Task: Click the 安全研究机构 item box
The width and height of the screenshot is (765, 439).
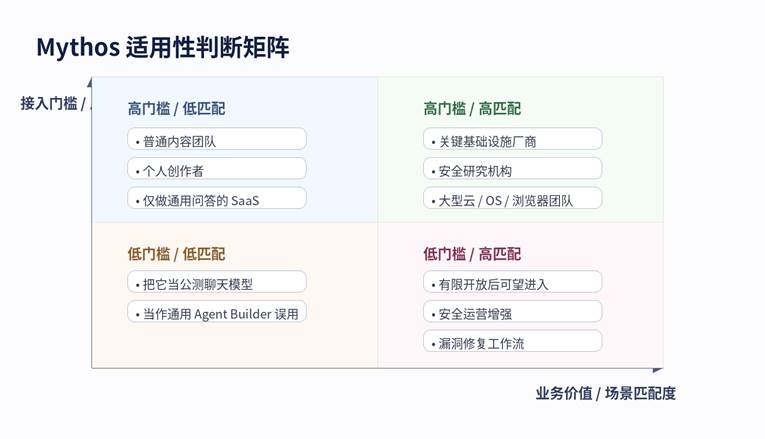Action: click(512, 170)
